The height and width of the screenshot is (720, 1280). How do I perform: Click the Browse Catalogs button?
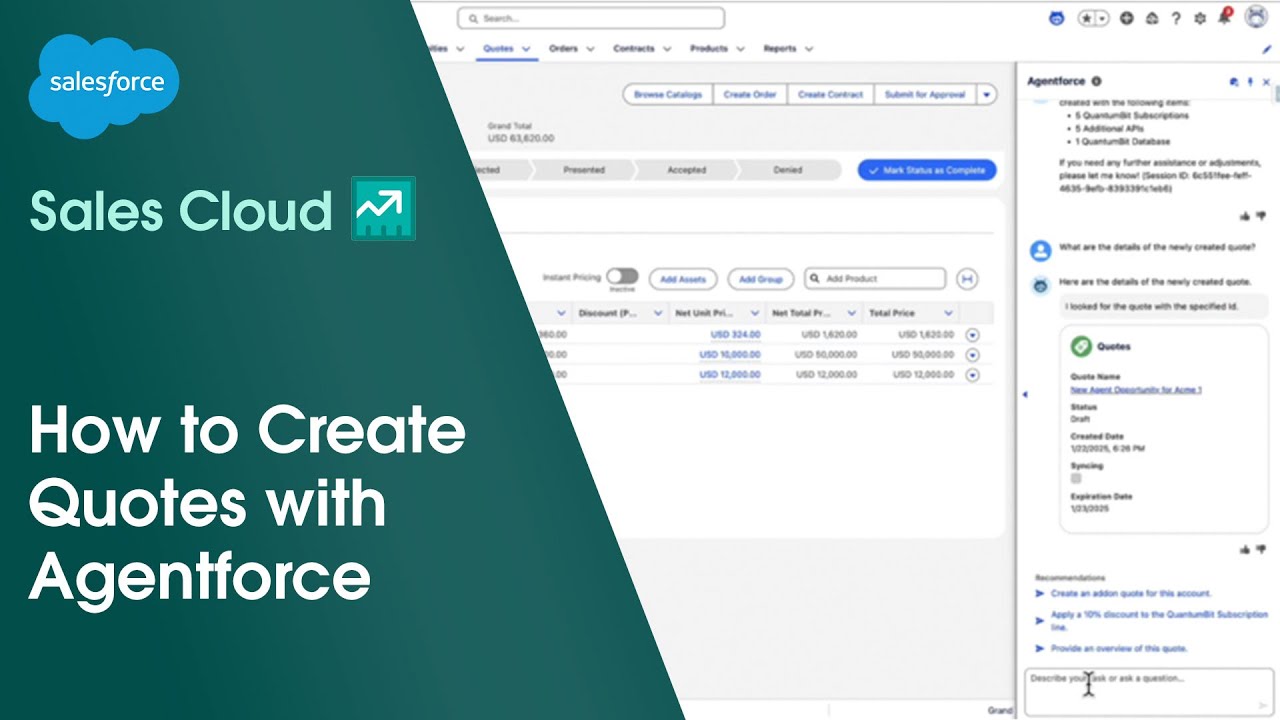pos(668,94)
